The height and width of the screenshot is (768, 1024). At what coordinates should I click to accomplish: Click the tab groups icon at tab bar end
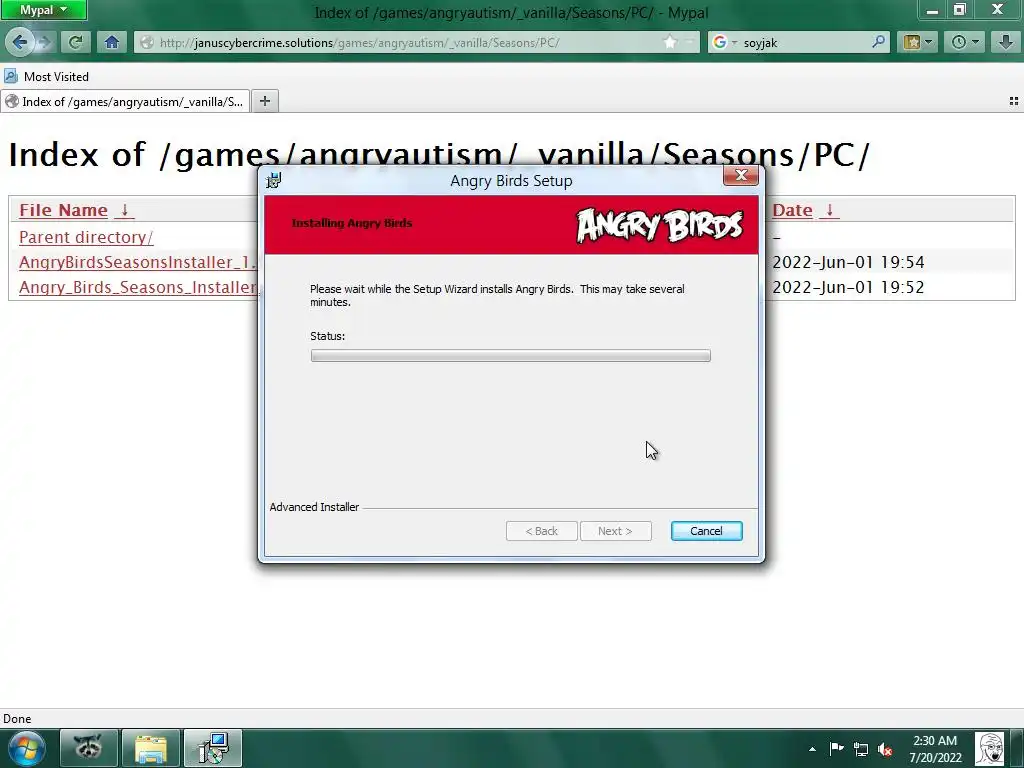(1014, 101)
